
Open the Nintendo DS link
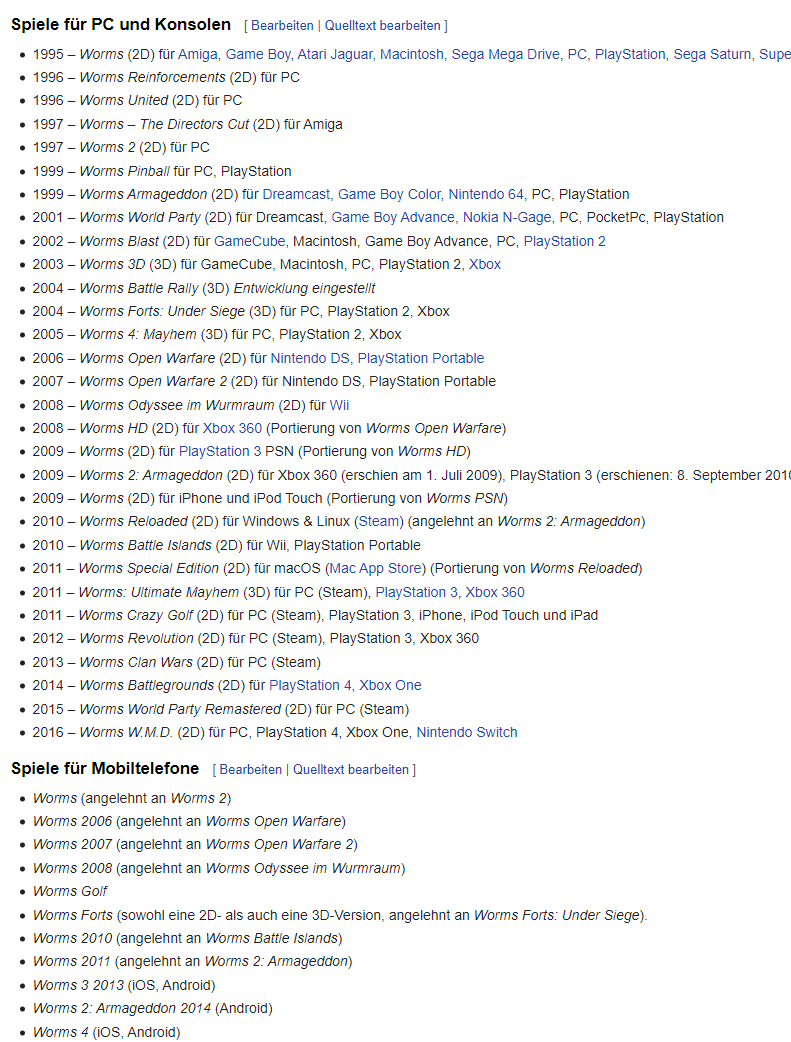click(x=310, y=358)
